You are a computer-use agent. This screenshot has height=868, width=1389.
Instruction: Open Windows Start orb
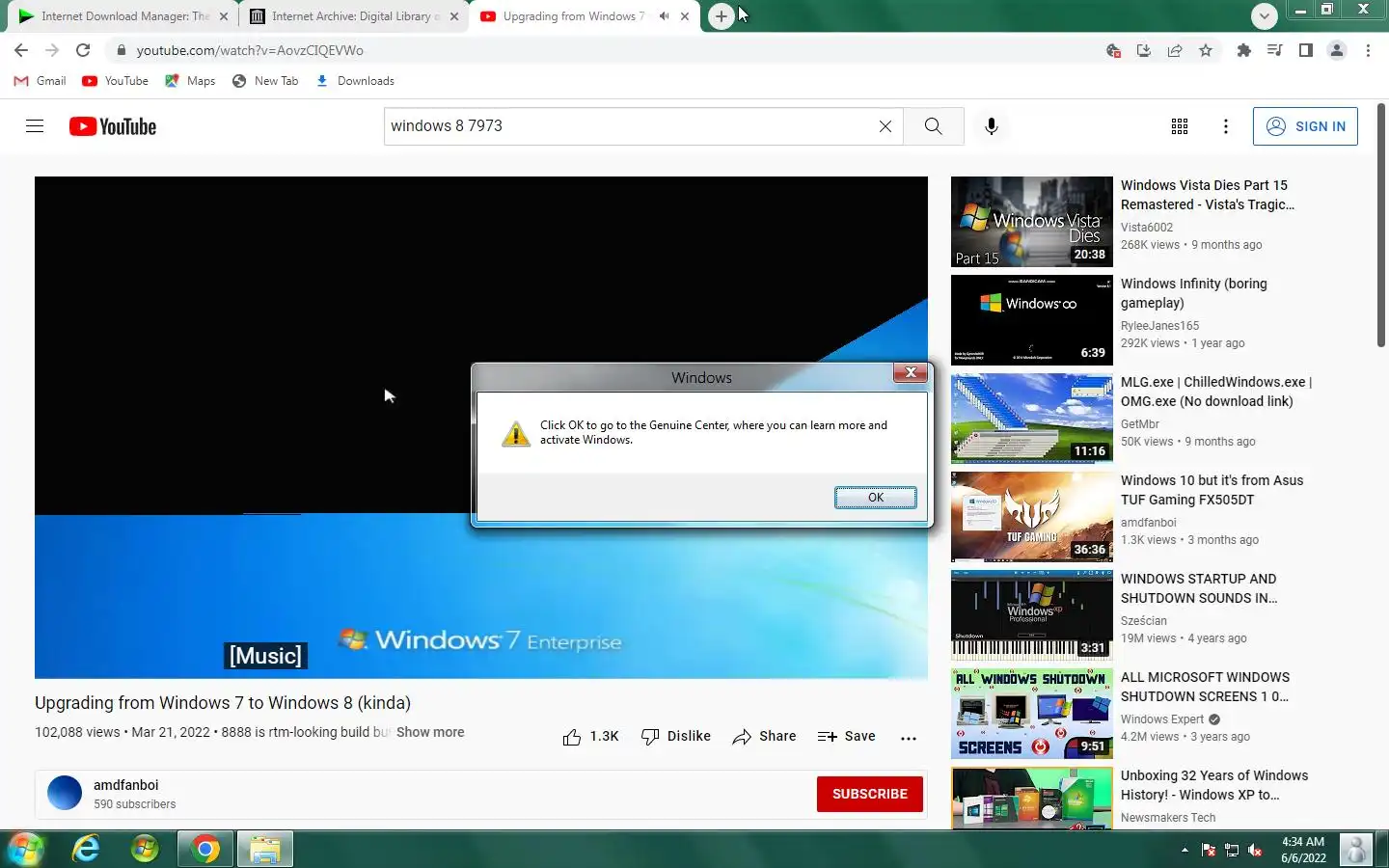point(26,849)
